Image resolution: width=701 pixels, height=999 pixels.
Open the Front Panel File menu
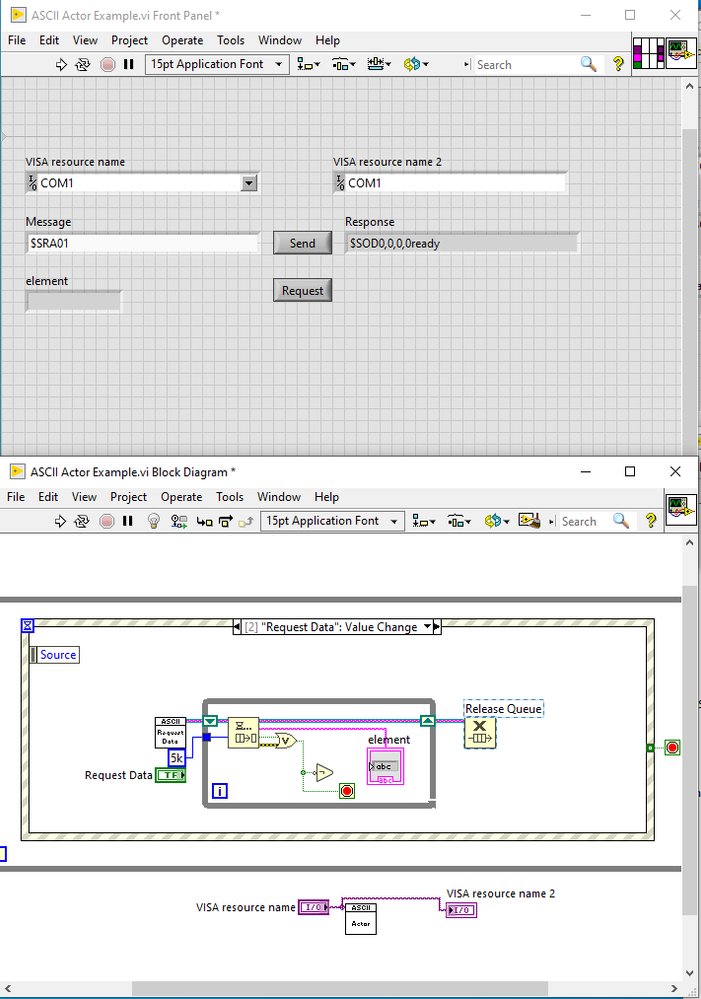[17, 40]
